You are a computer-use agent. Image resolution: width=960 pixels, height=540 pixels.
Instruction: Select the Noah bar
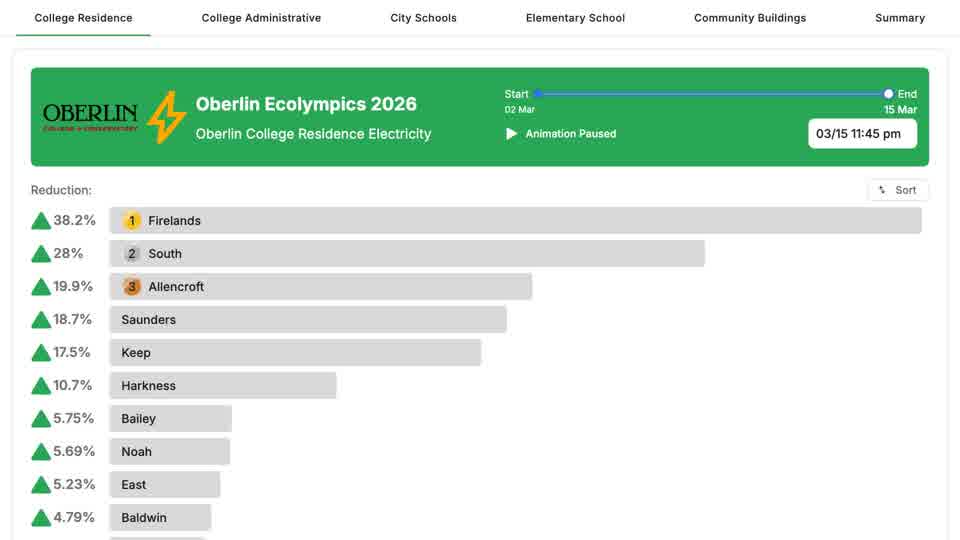point(170,452)
